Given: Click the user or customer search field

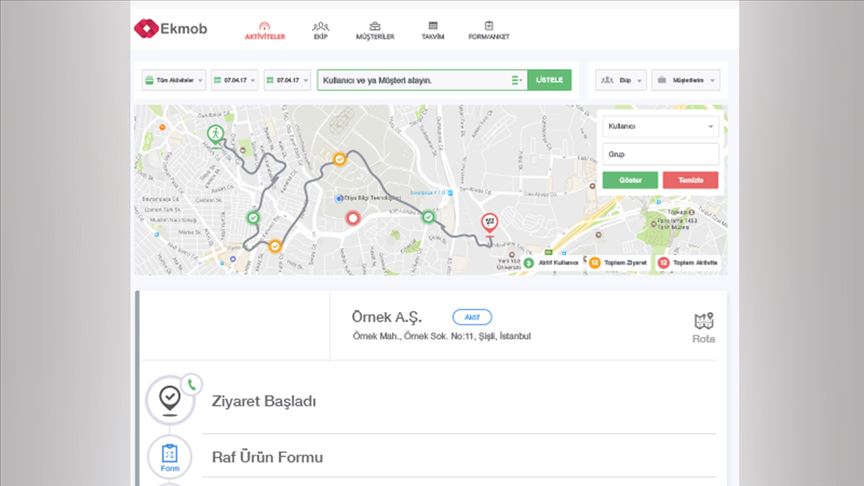Looking at the screenshot, I should pyautogui.click(x=412, y=80).
